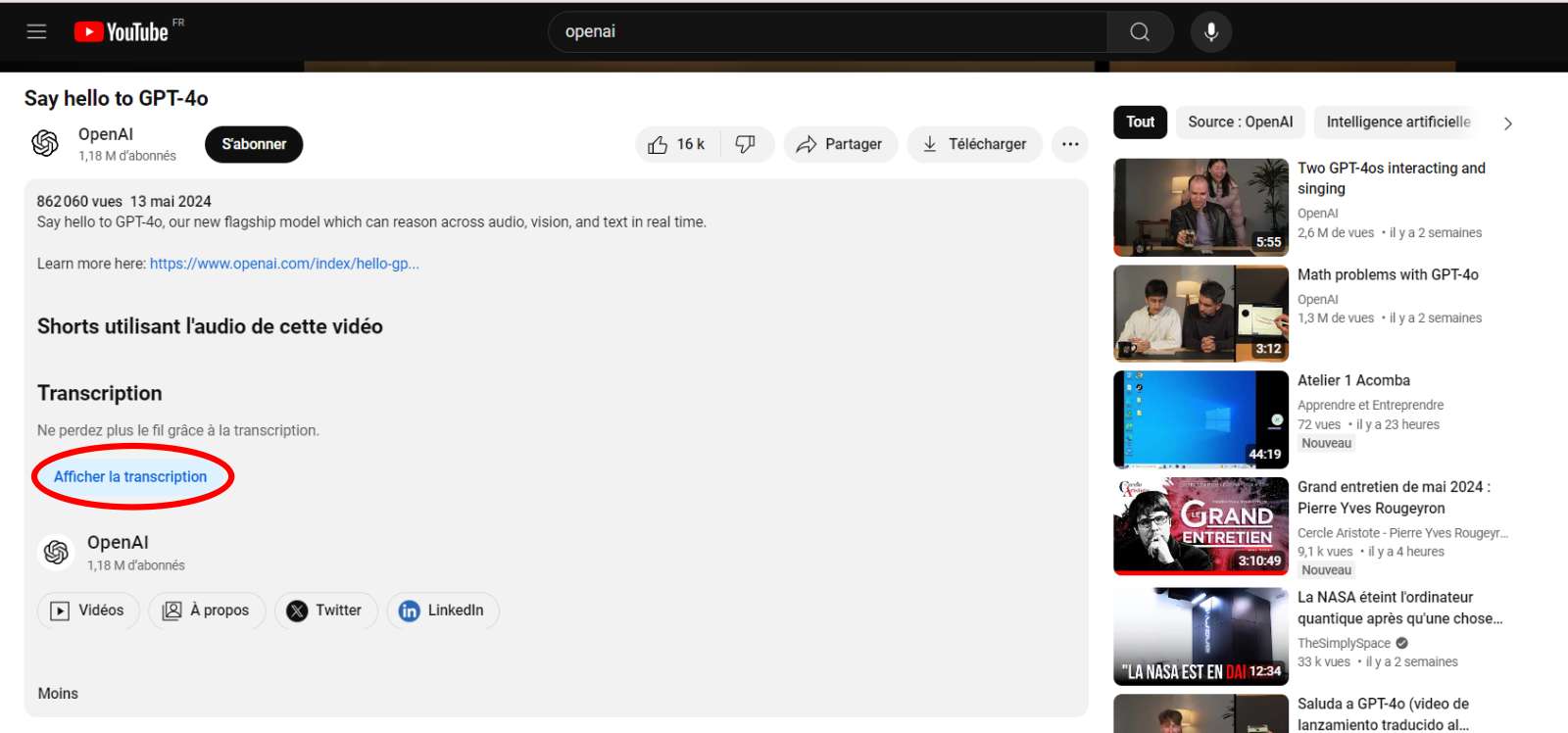The height and width of the screenshot is (733, 1568).
Task: Click OpenAI avatar in description footer
Action: (x=56, y=553)
